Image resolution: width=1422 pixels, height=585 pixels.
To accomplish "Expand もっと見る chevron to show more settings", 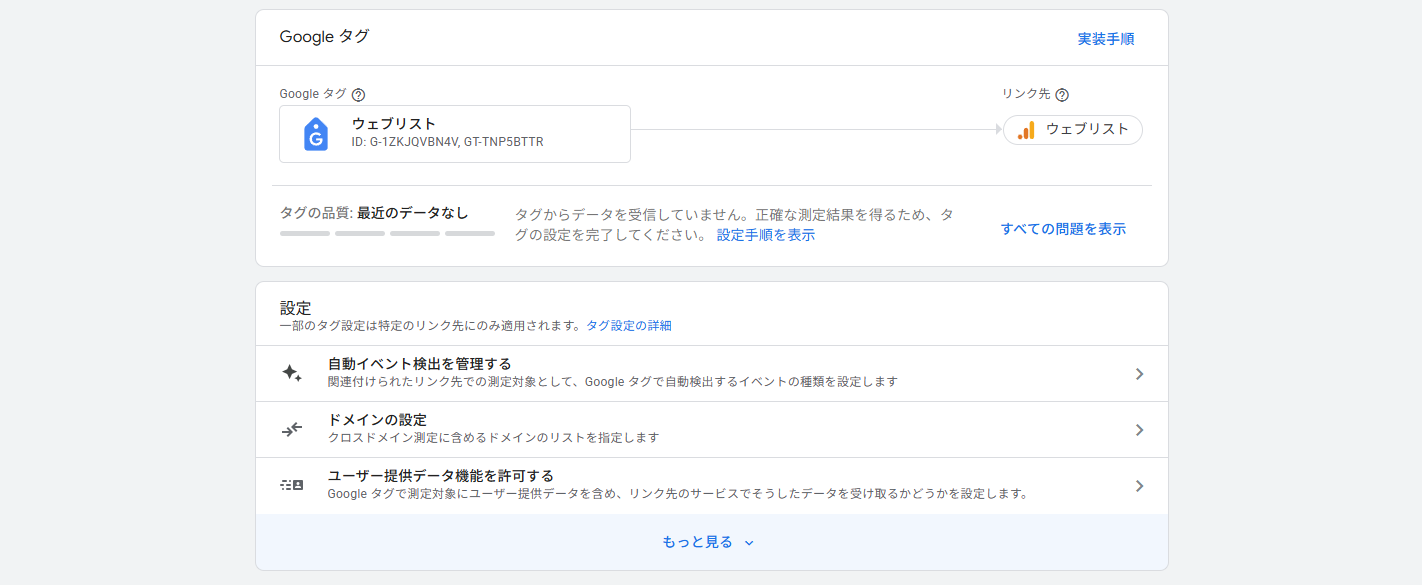I will [749, 543].
